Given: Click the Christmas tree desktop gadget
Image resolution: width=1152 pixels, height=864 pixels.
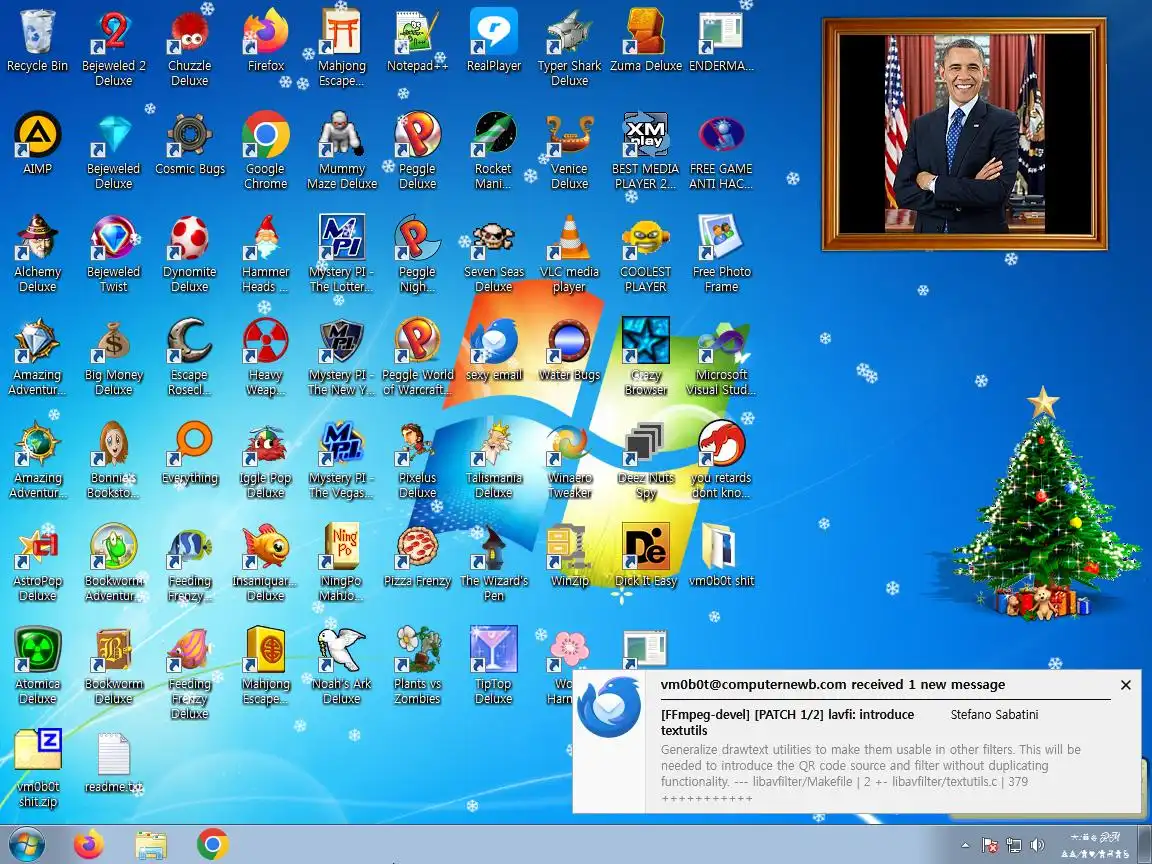Looking at the screenshot, I should coord(1045,503).
